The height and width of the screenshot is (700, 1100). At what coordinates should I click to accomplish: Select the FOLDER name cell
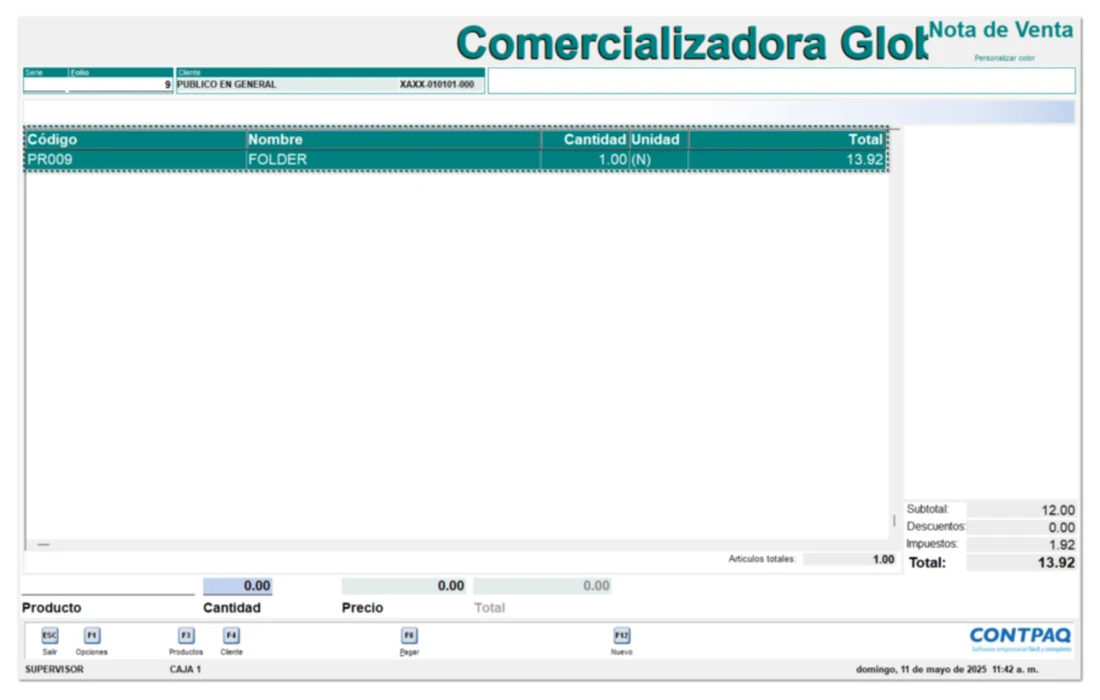tap(394, 159)
